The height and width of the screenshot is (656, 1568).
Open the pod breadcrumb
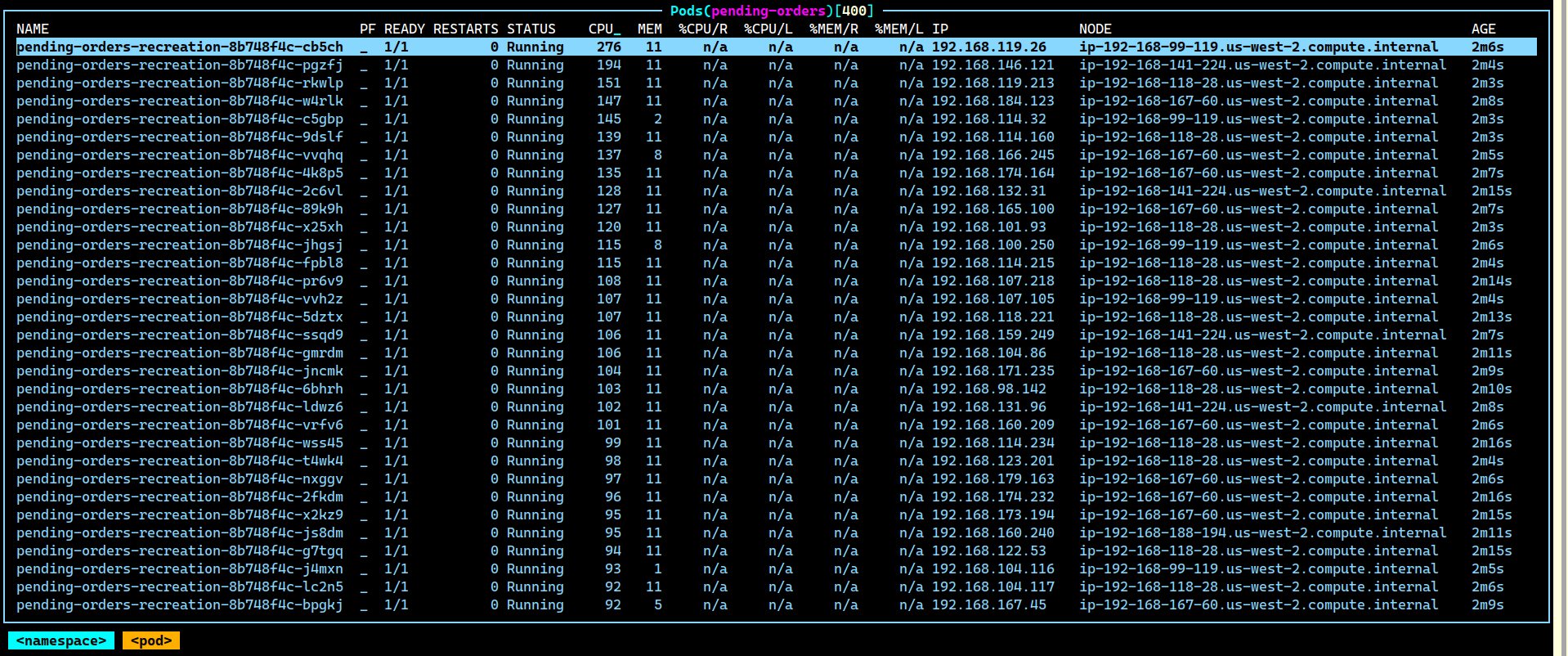[x=151, y=640]
